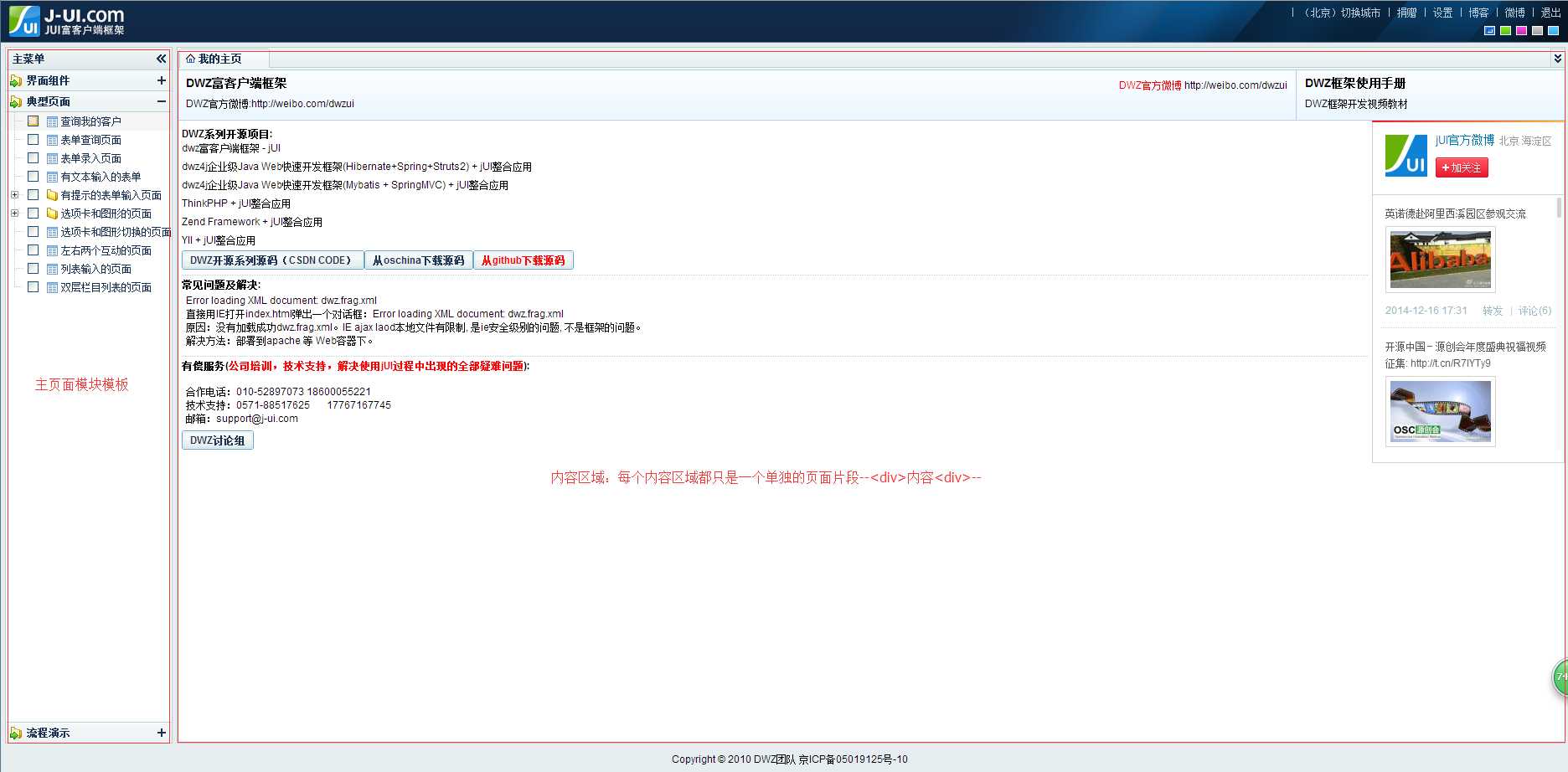The width and height of the screenshot is (1568, 772).
Task: Click the folder icon beside 典型页面
Action: coord(16,102)
